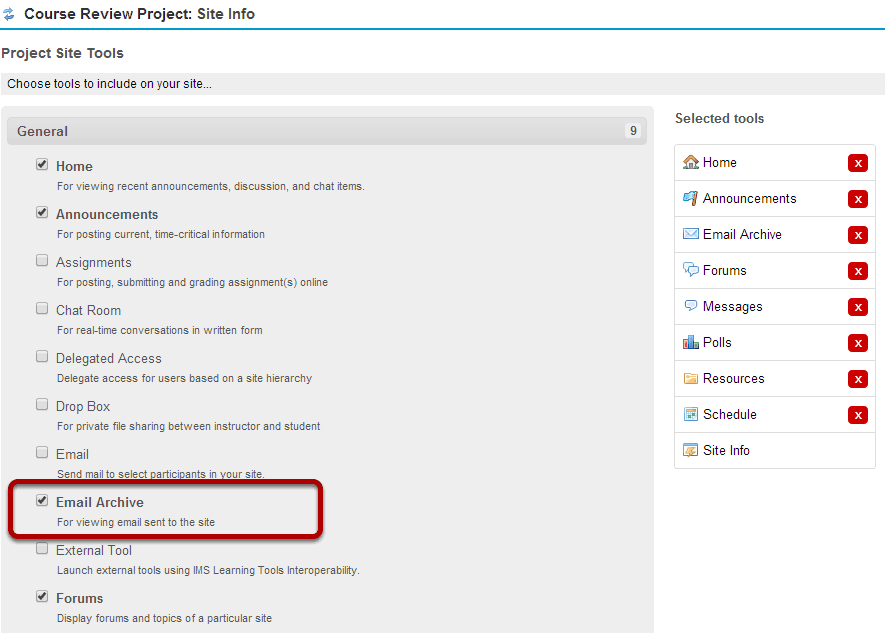Uncheck the Email Archive tool checkbox
The image size is (885, 633).
[42, 500]
